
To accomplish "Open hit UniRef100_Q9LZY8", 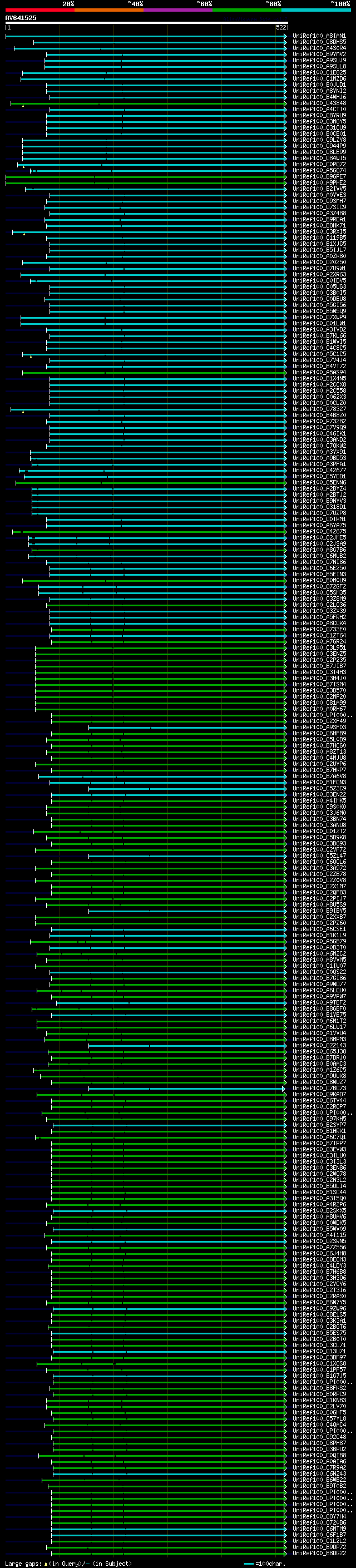I will tap(319, 140).
